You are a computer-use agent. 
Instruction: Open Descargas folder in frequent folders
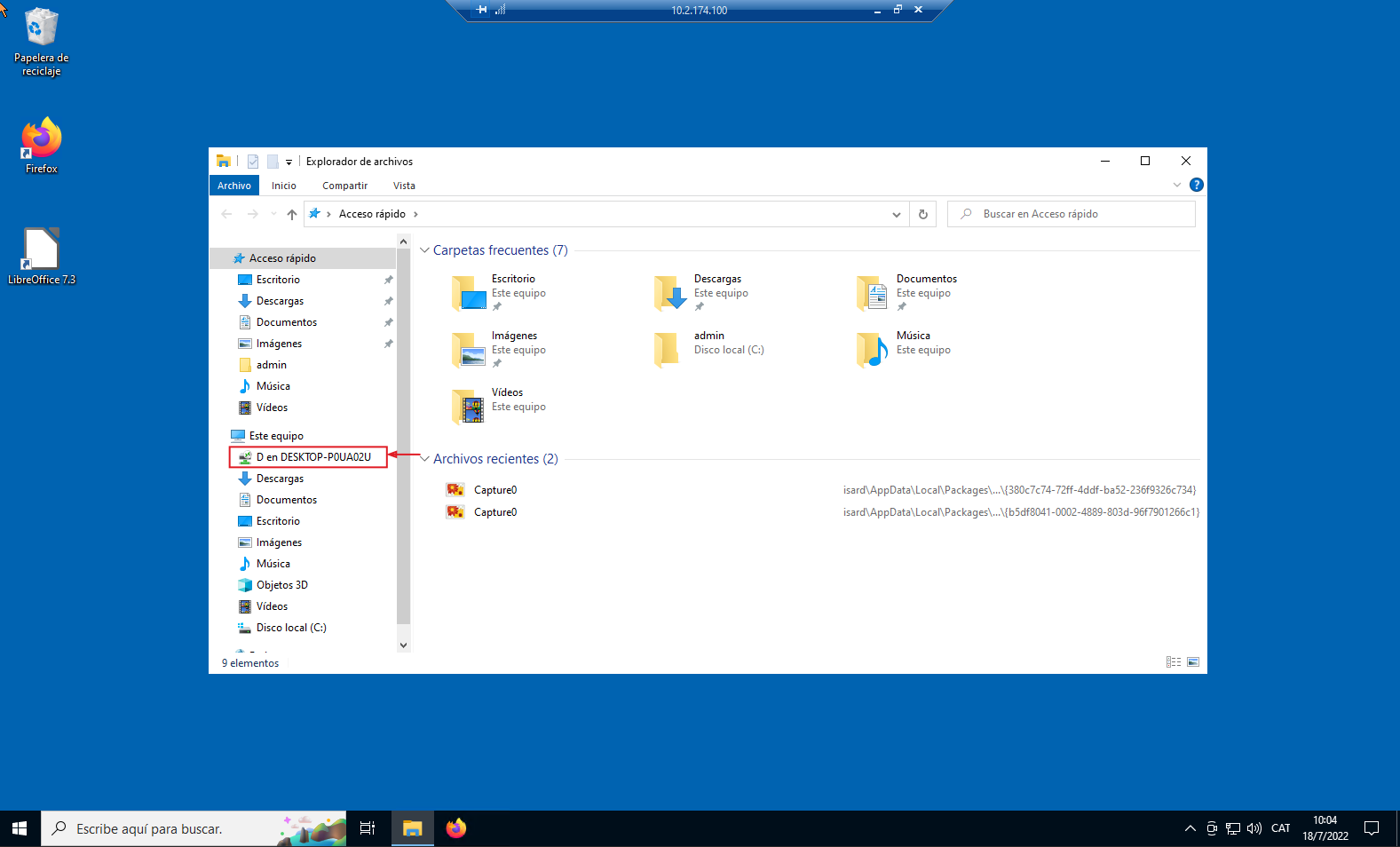716,279
